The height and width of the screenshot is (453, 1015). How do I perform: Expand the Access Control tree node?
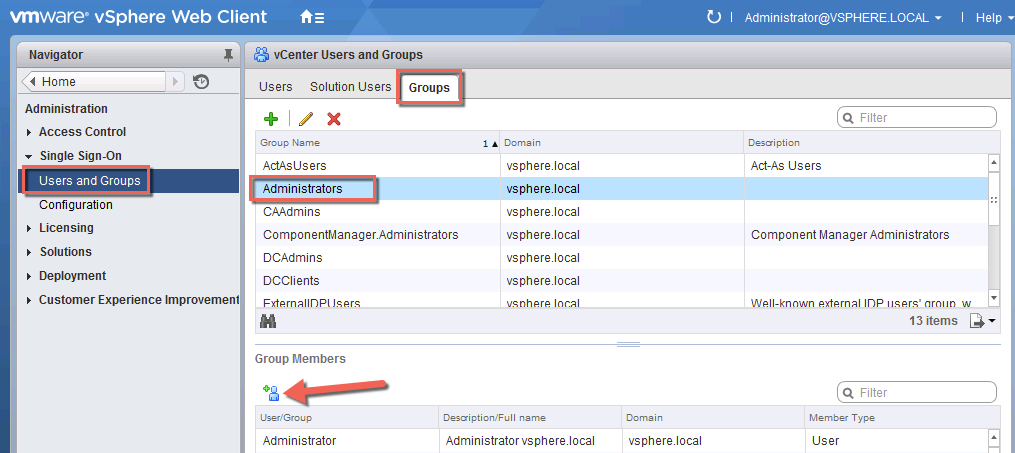point(30,132)
